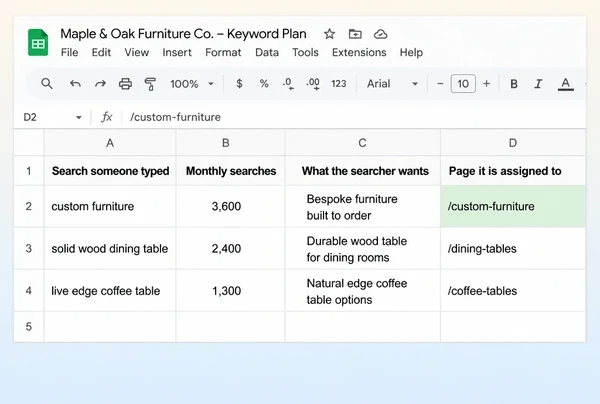
Task: Toggle bold formatting
Action: pyautogui.click(x=514, y=84)
